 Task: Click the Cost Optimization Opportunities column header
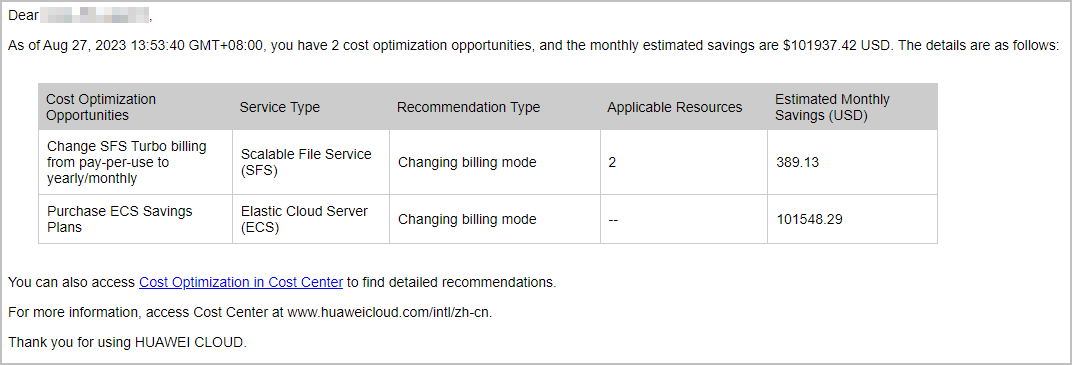[x=135, y=107]
